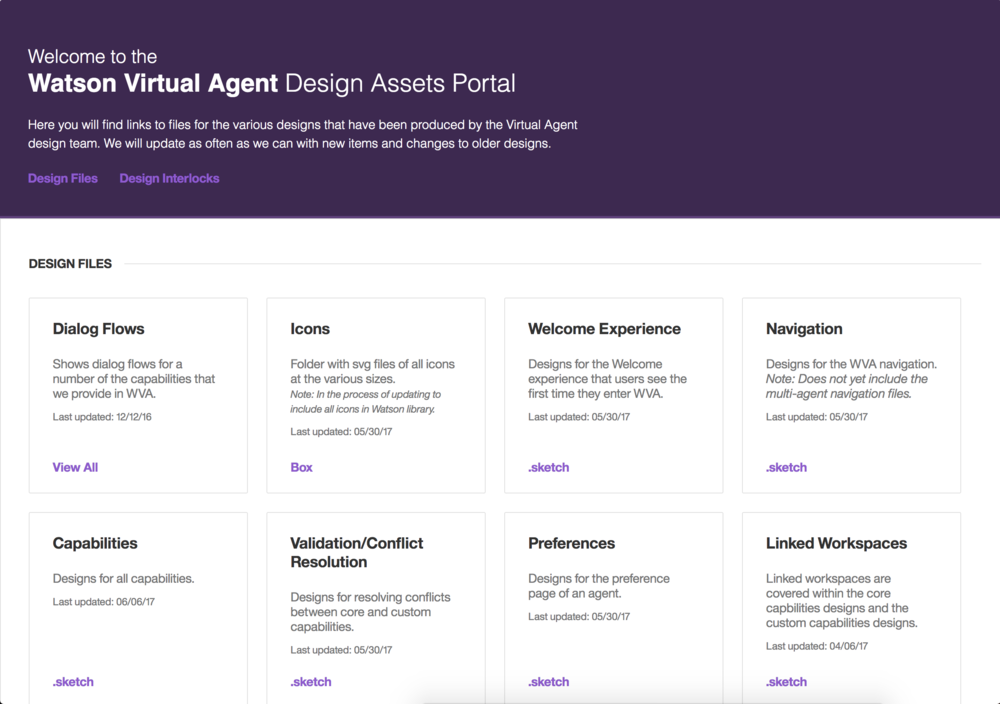Image resolution: width=1000 pixels, height=704 pixels.
Task: Open .sketch link for Linked Workspaces
Action: [786, 682]
